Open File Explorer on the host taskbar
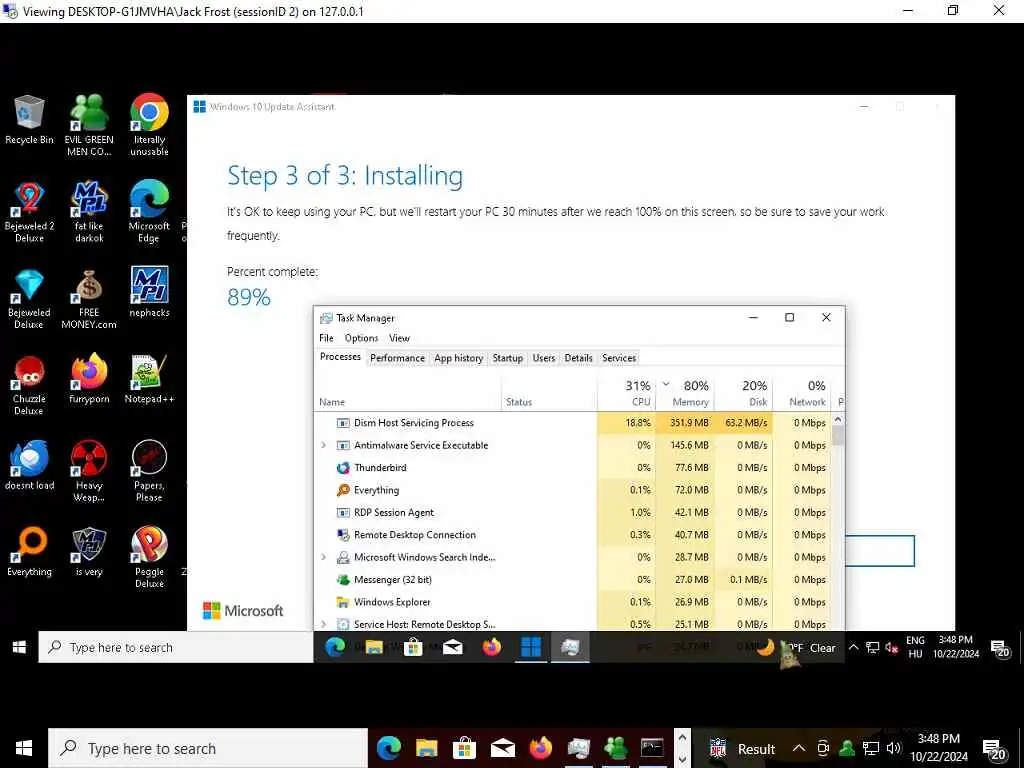1024x768 pixels. [426, 748]
